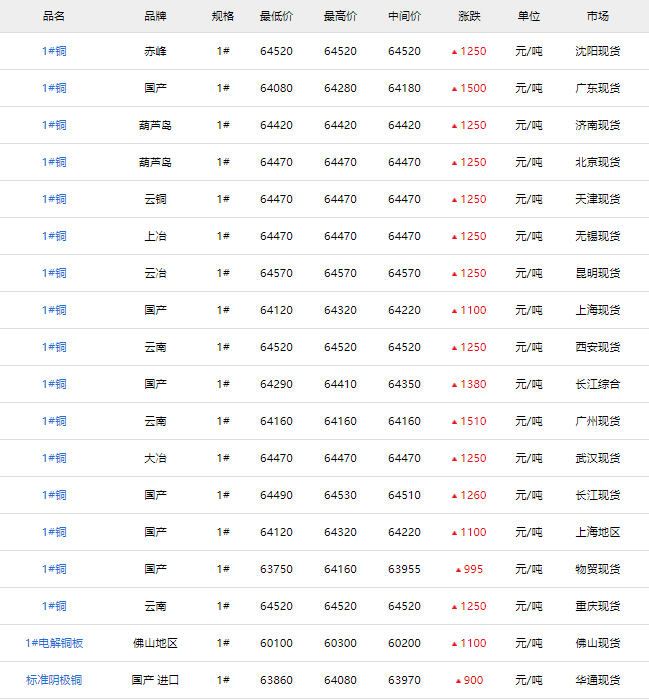Open the 1#电解铜板 product link

pos(54,643)
